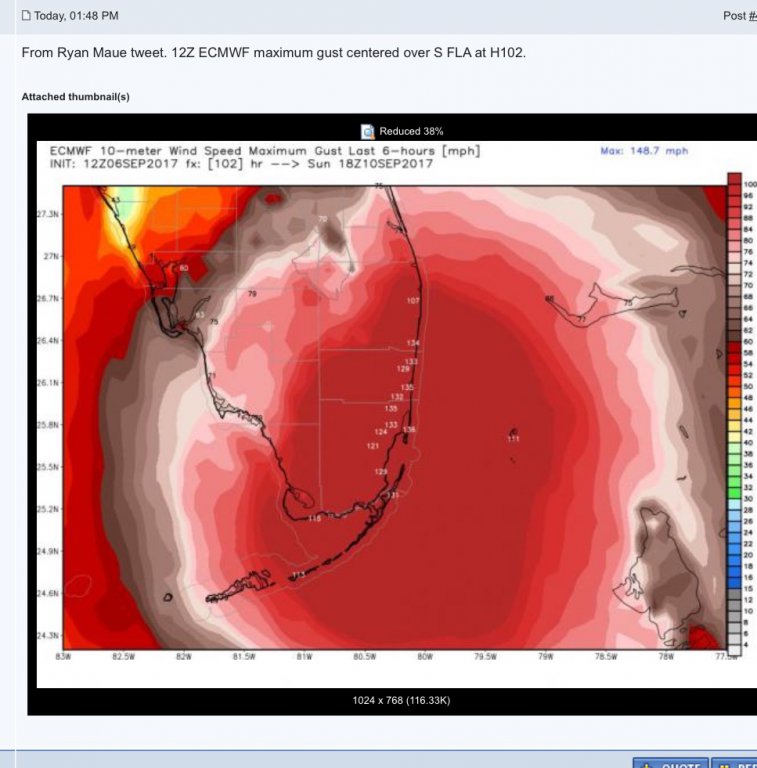Click the 27N latitude axis label

tap(49, 256)
